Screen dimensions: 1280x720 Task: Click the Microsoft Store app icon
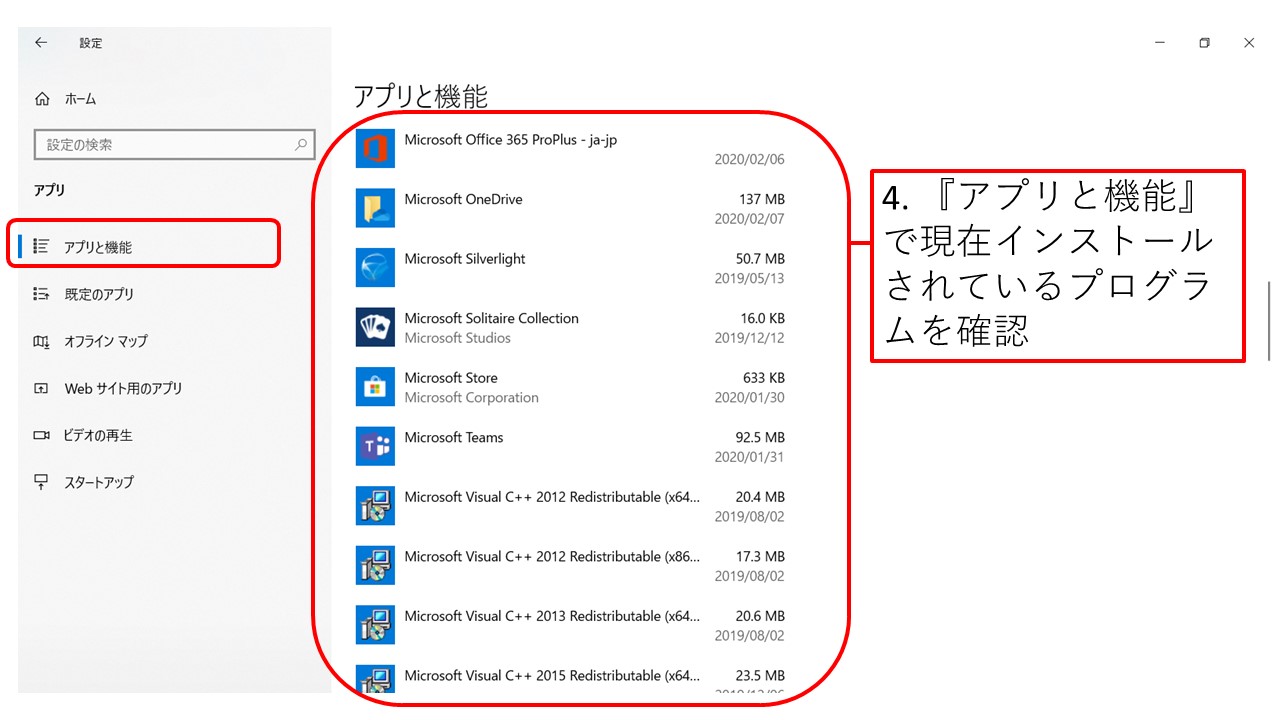pos(375,387)
